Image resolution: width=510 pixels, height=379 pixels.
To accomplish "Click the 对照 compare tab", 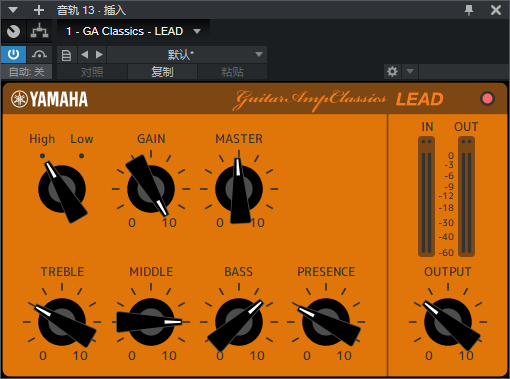I will click(92, 72).
